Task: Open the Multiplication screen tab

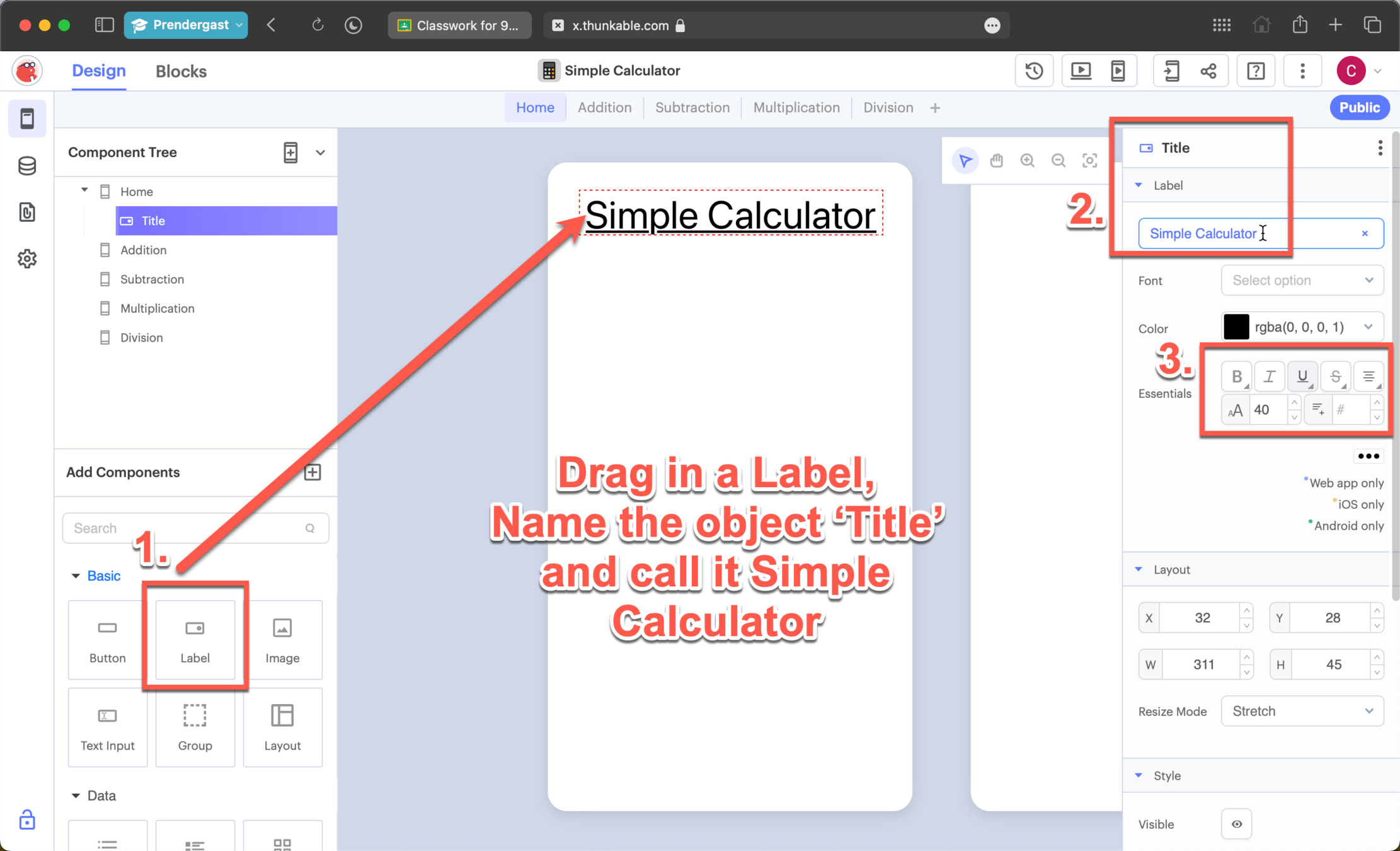Action: coord(796,108)
